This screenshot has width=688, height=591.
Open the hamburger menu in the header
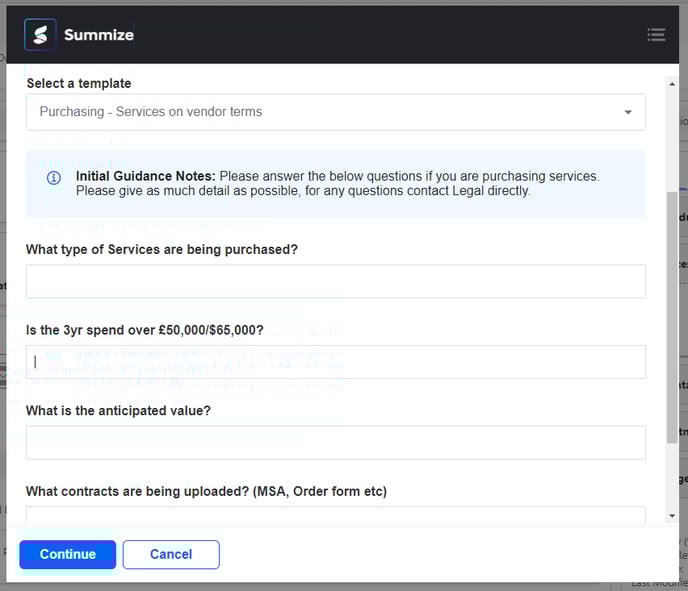(x=656, y=35)
